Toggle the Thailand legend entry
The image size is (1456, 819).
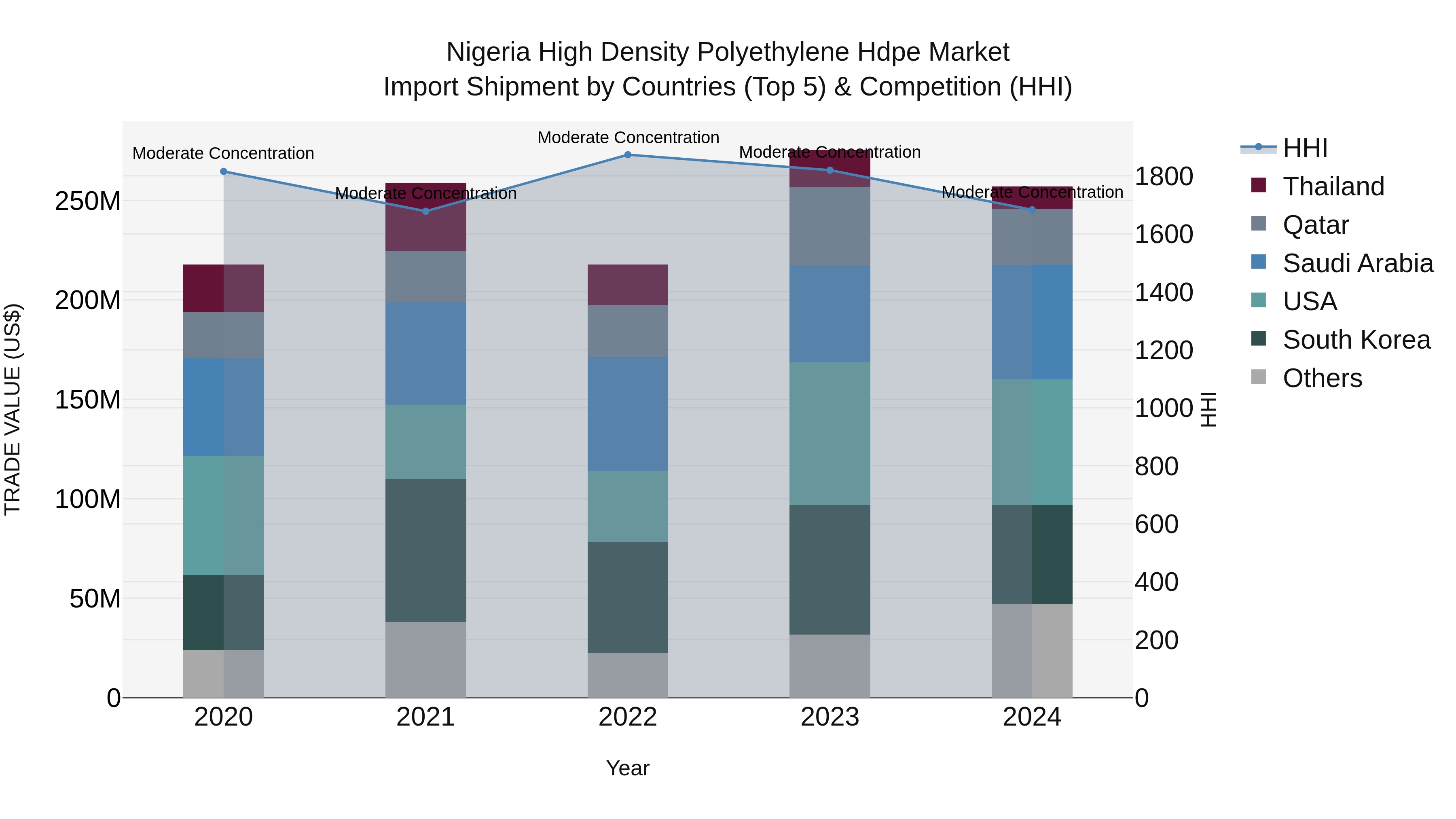pos(1318,186)
